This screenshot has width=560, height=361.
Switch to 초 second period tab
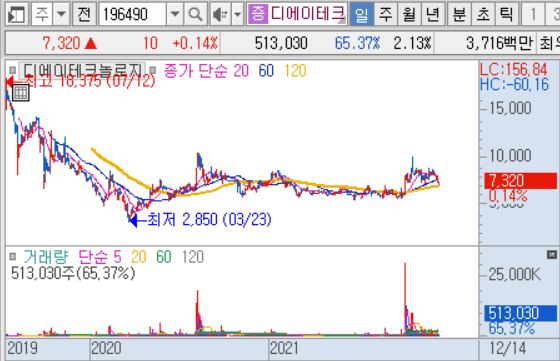483,15
